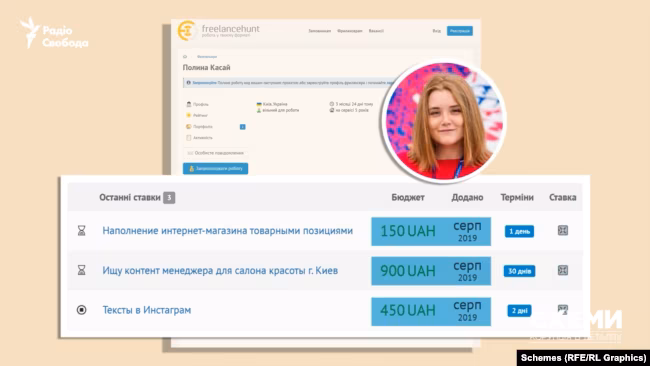
Task: Click the on-service duration icon
Action: pyautogui.click(x=332, y=110)
